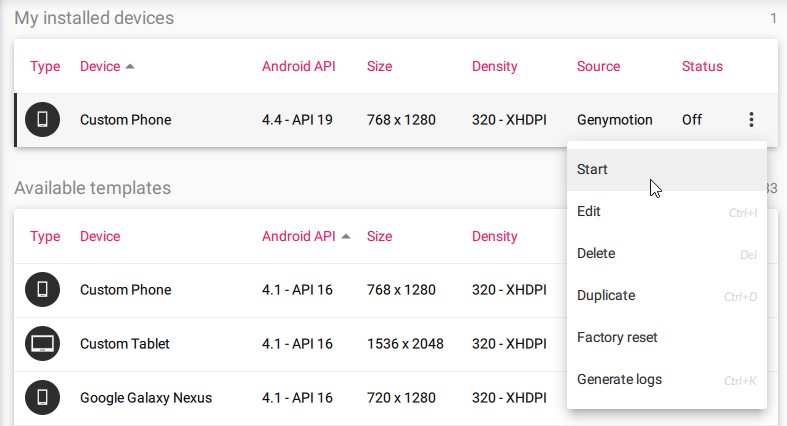The height and width of the screenshot is (426, 787).
Task: Sort installed devices by Type column
Action: (x=45, y=66)
